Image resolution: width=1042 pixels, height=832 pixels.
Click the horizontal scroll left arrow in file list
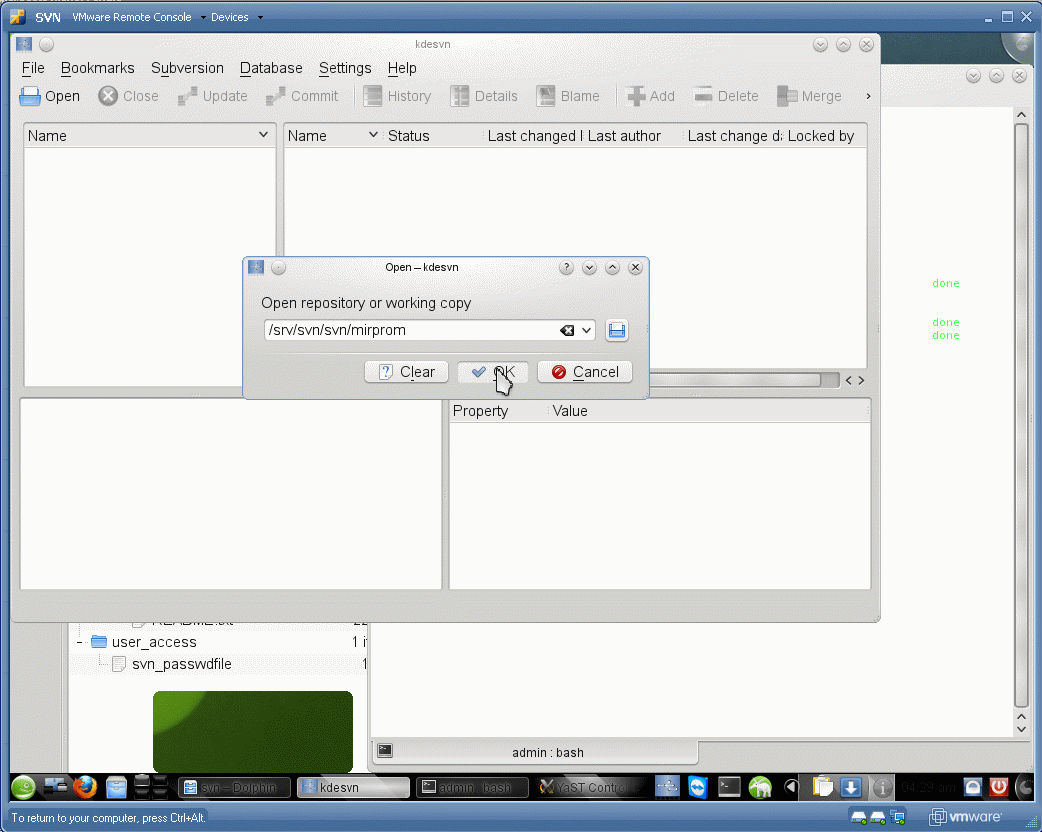pyautogui.click(x=849, y=380)
